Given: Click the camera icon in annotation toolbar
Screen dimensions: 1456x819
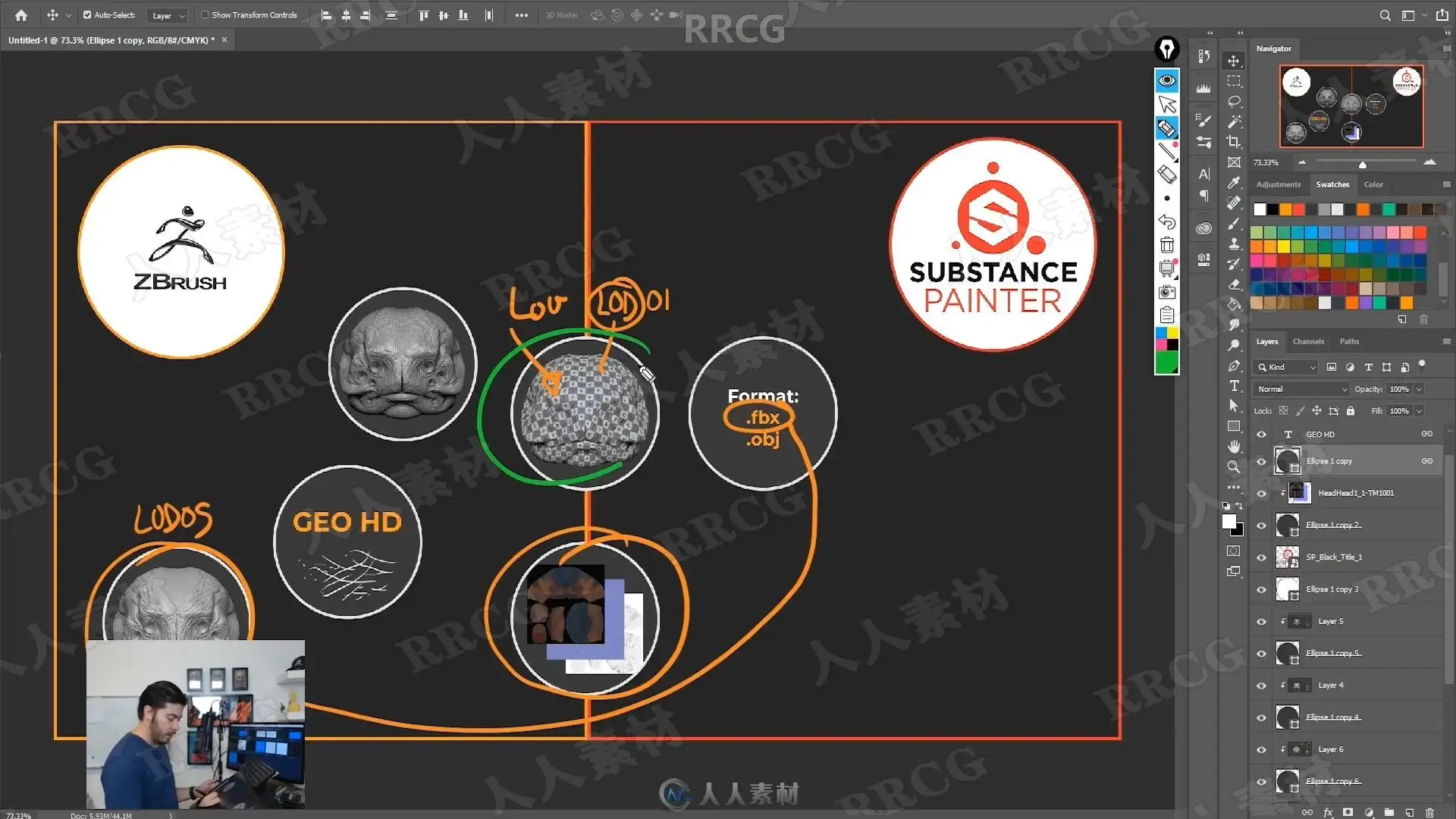Looking at the screenshot, I should [x=1166, y=292].
